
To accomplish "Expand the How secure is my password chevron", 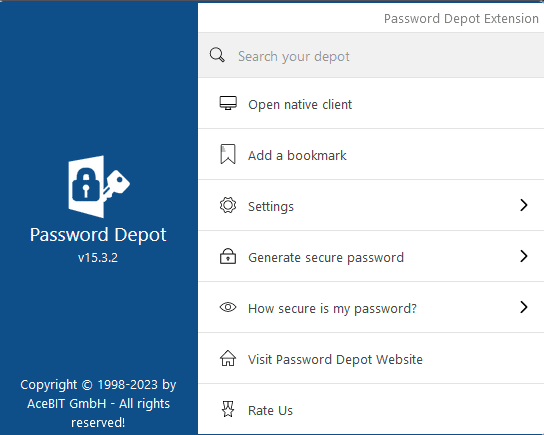I will (x=524, y=307).
